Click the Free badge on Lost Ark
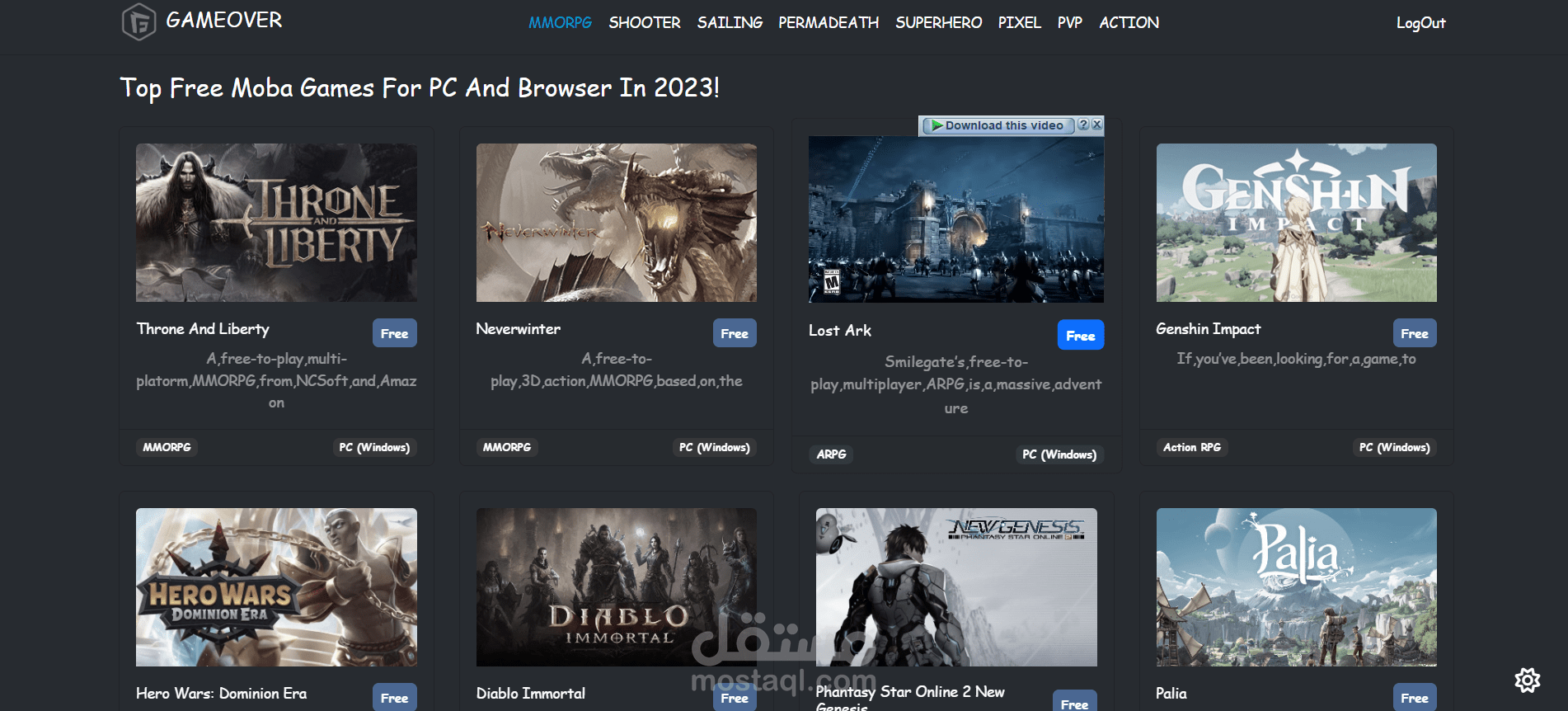This screenshot has height=711, width=1568. tap(1081, 335)
